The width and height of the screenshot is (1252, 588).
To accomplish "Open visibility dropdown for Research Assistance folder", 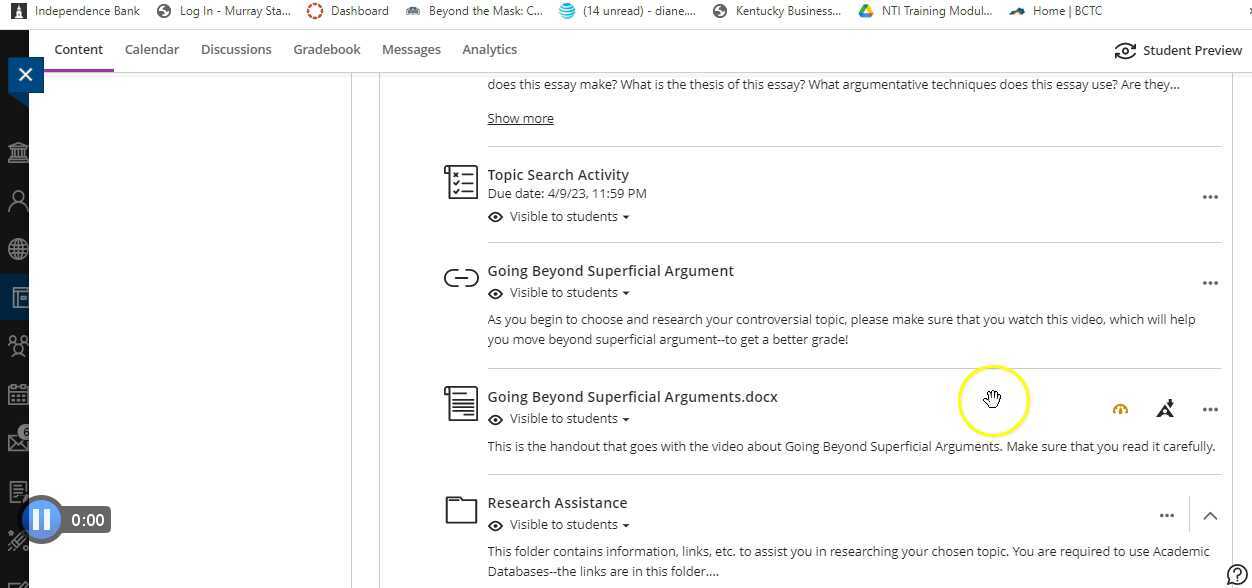I will 558,524.
